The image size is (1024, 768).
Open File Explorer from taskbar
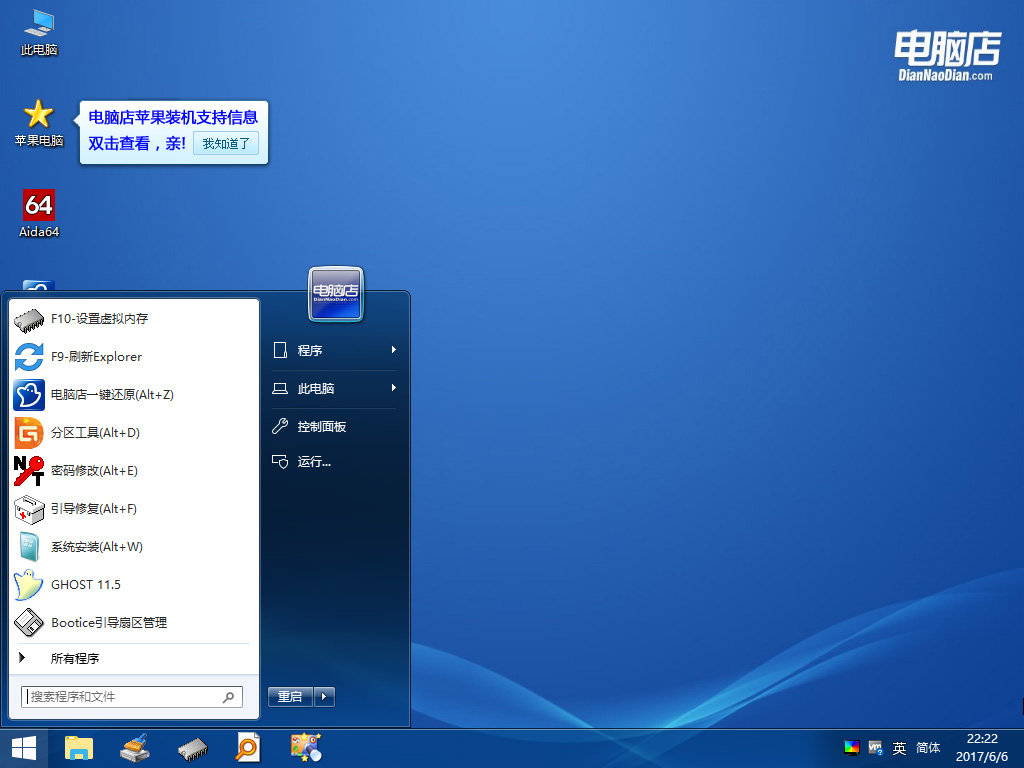pyautogui.click(x=79, y=748)
